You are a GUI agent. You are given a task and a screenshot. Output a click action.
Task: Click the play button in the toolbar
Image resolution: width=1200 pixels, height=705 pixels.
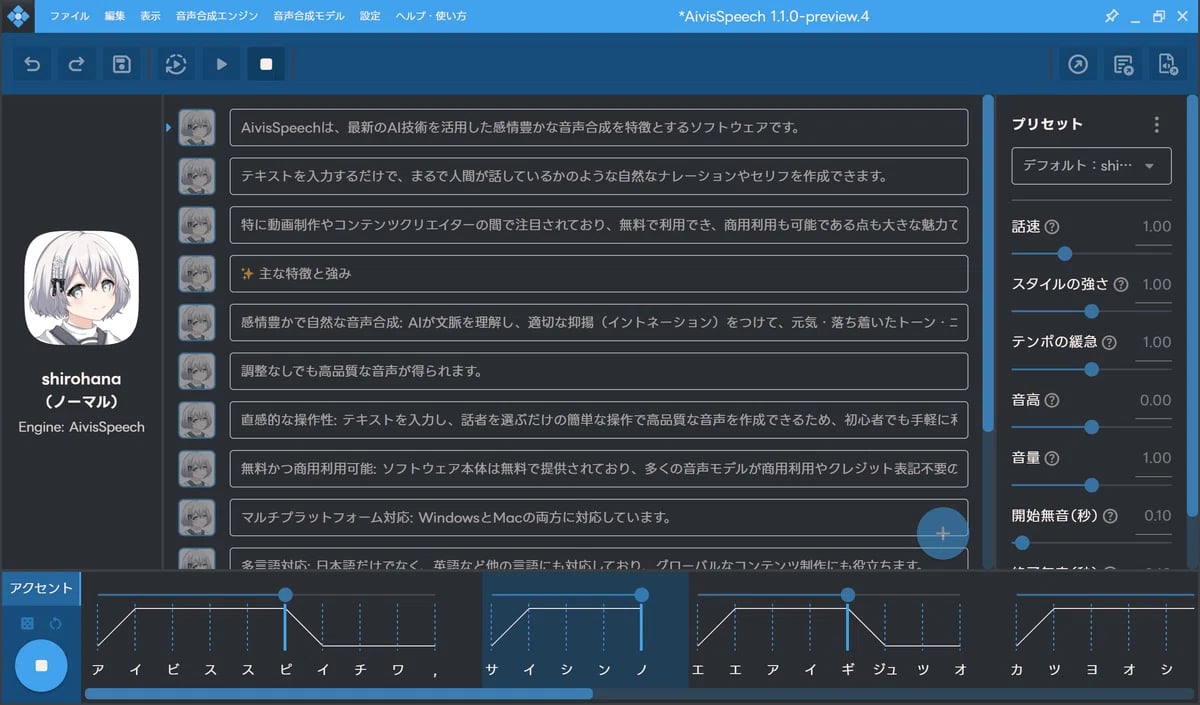[x=221, y=64]
